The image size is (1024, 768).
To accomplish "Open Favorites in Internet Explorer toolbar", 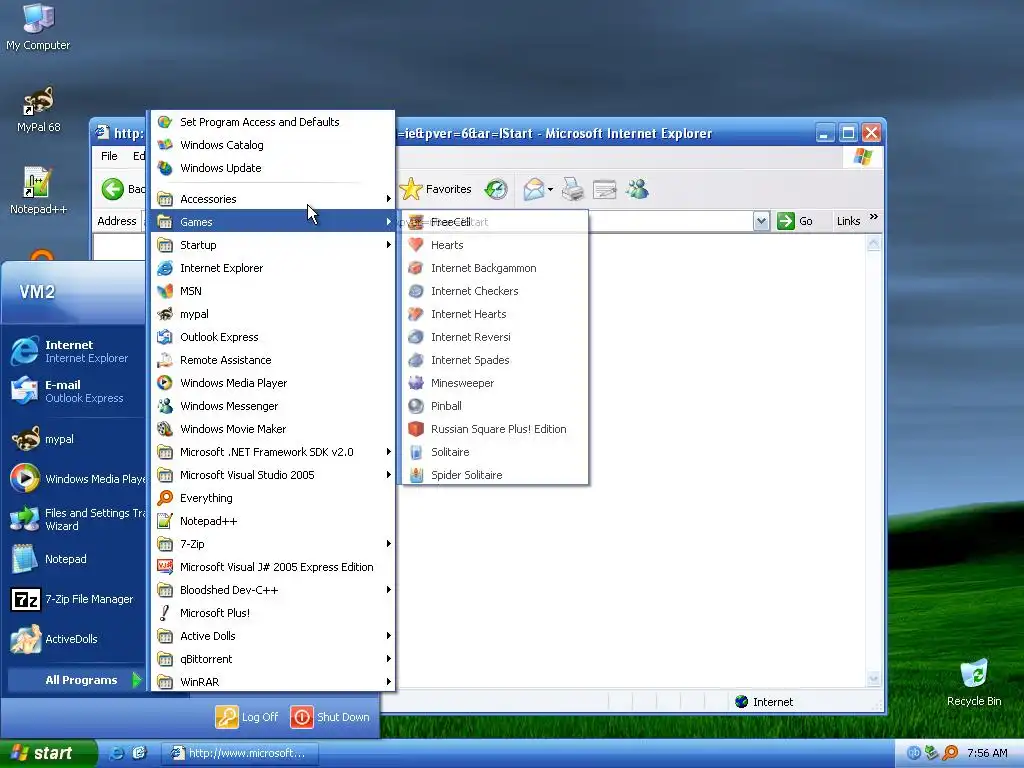I will (436, 189).
